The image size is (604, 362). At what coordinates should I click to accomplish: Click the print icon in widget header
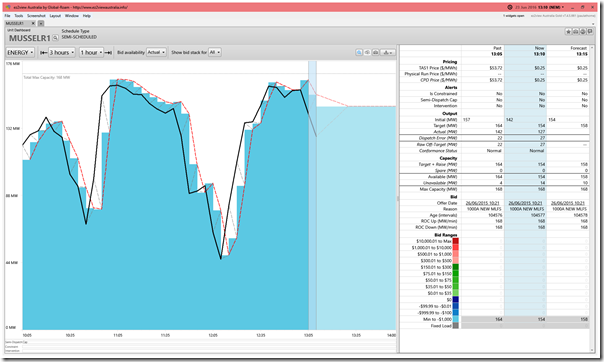point(583,32)
